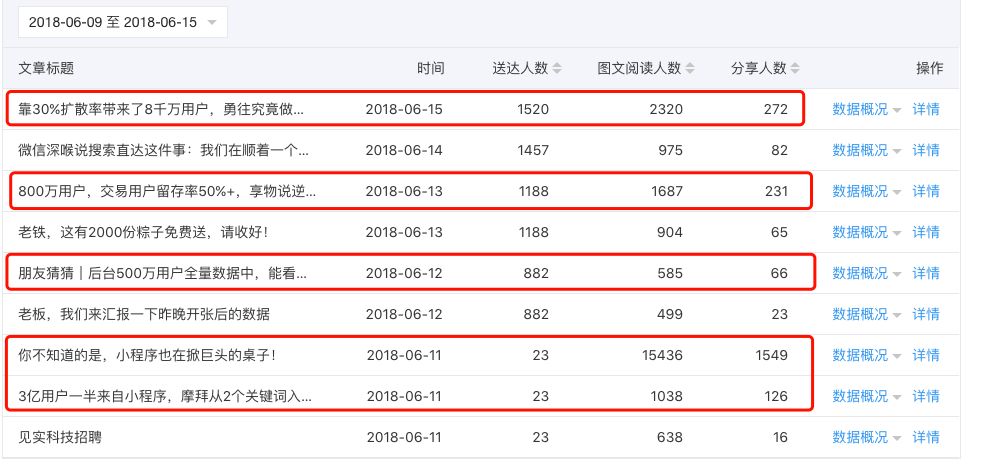This screenshot has height=464, width=986.
Task: Click the 时间 column header
Action: click(x=430, y=69)
